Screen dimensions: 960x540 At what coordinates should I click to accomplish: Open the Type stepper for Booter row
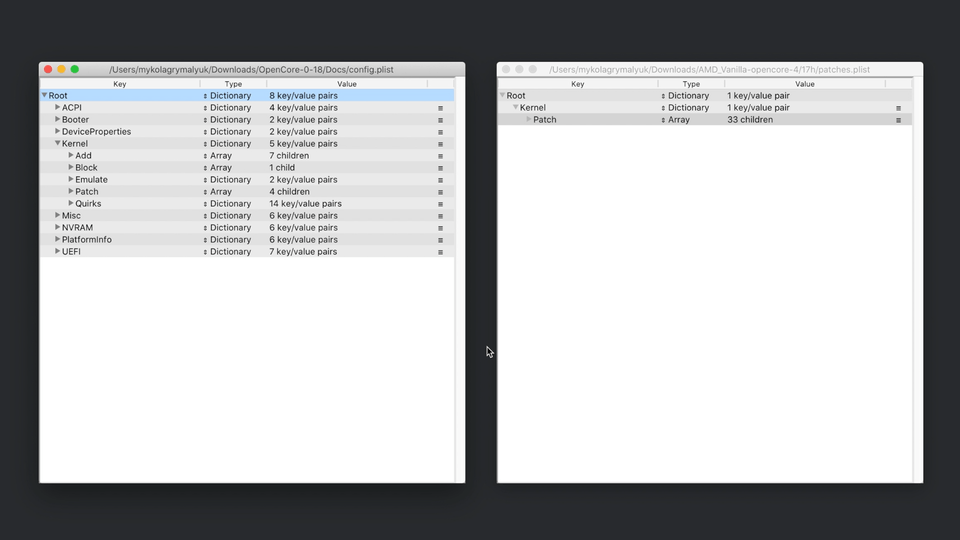tap(206, 120)
